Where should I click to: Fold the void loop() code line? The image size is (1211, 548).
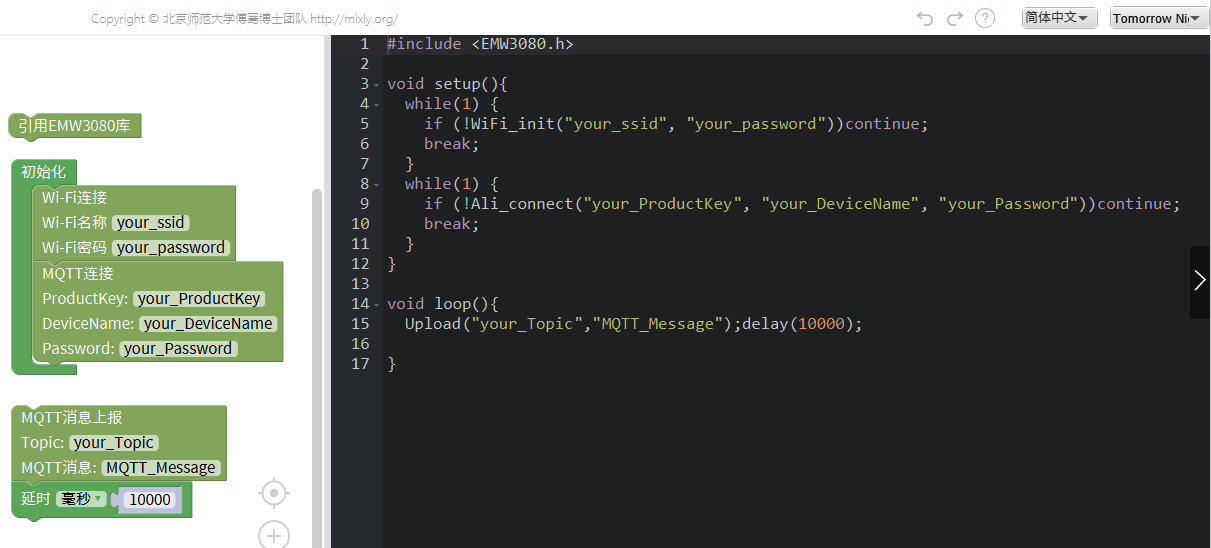377,304
